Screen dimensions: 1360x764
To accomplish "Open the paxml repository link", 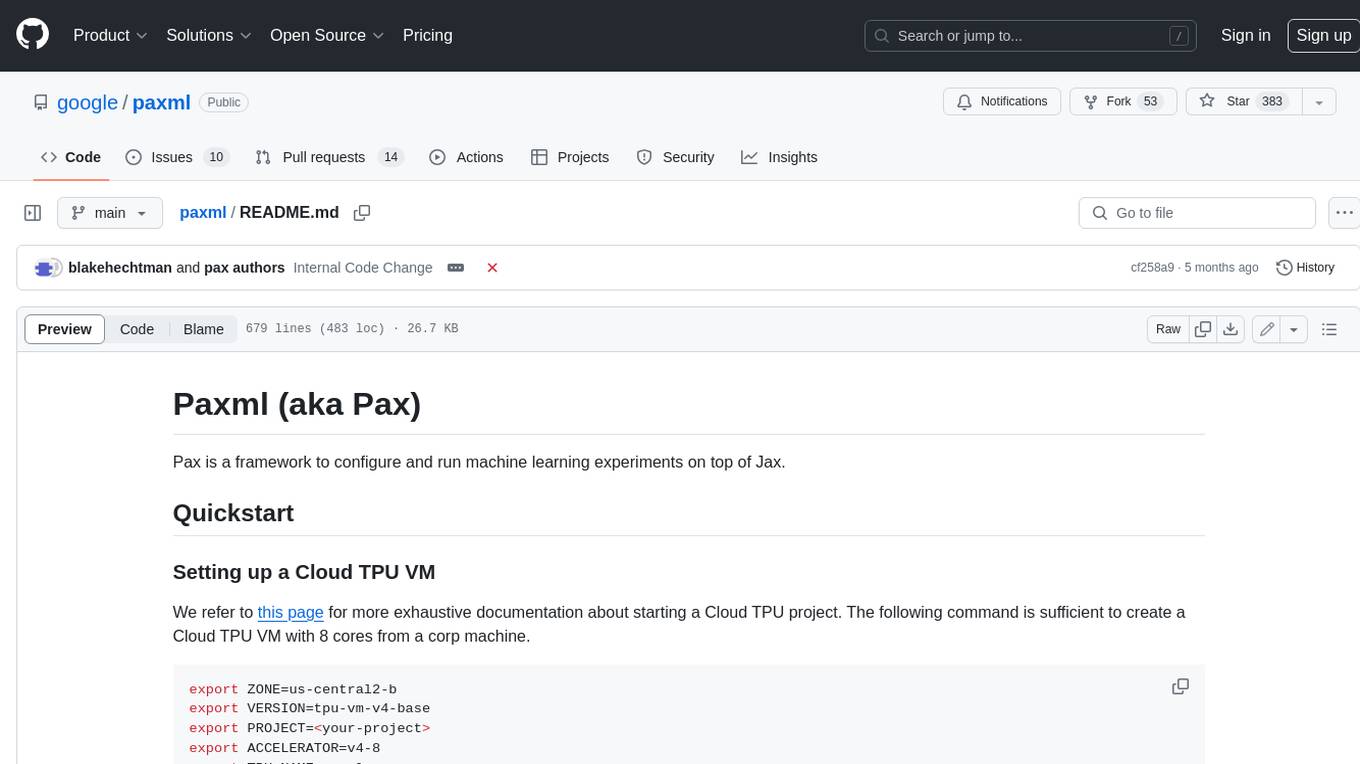I will point(162,103).
